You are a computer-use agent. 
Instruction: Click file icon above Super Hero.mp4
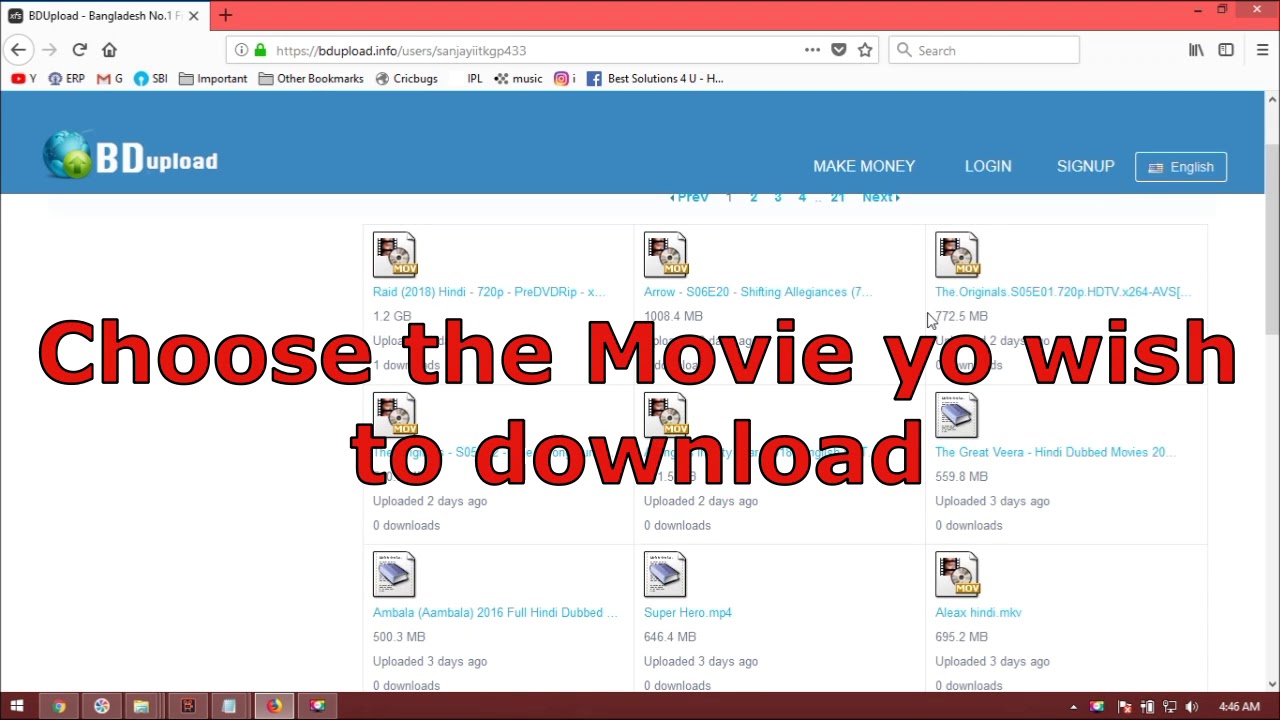[665, 575]
